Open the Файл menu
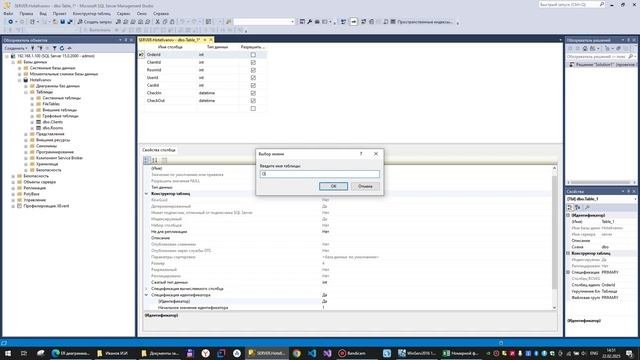The image size is (640, 360). coord(8,13)
